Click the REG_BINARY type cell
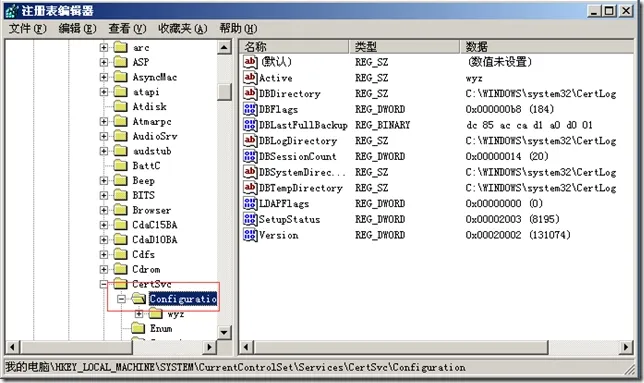 tap(382, 125)
